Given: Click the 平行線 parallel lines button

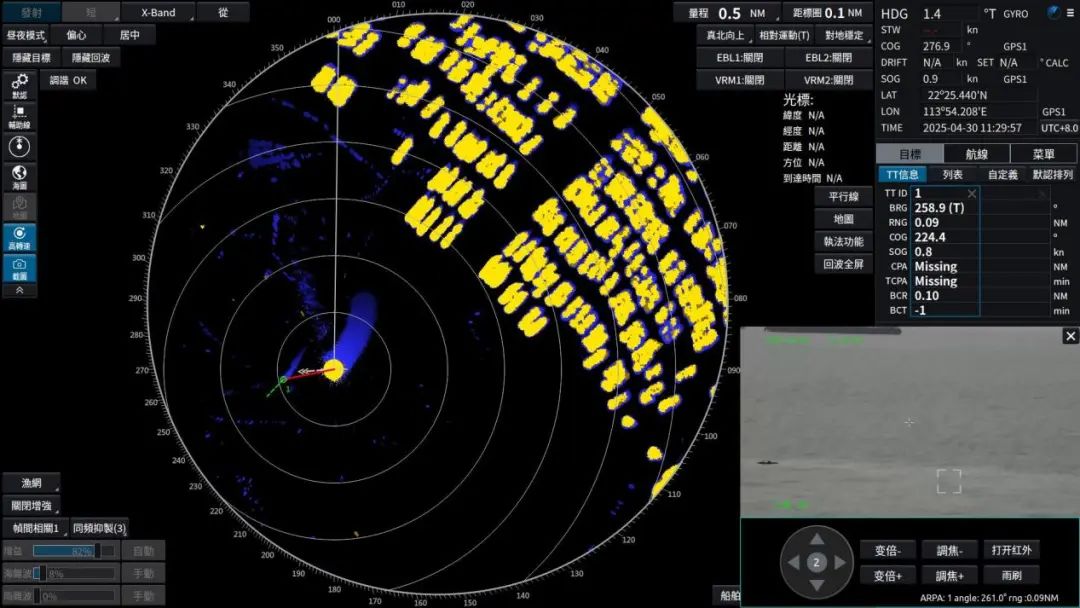Looking at the screenshot, I should pyautogui.click(x=844, y=197).
